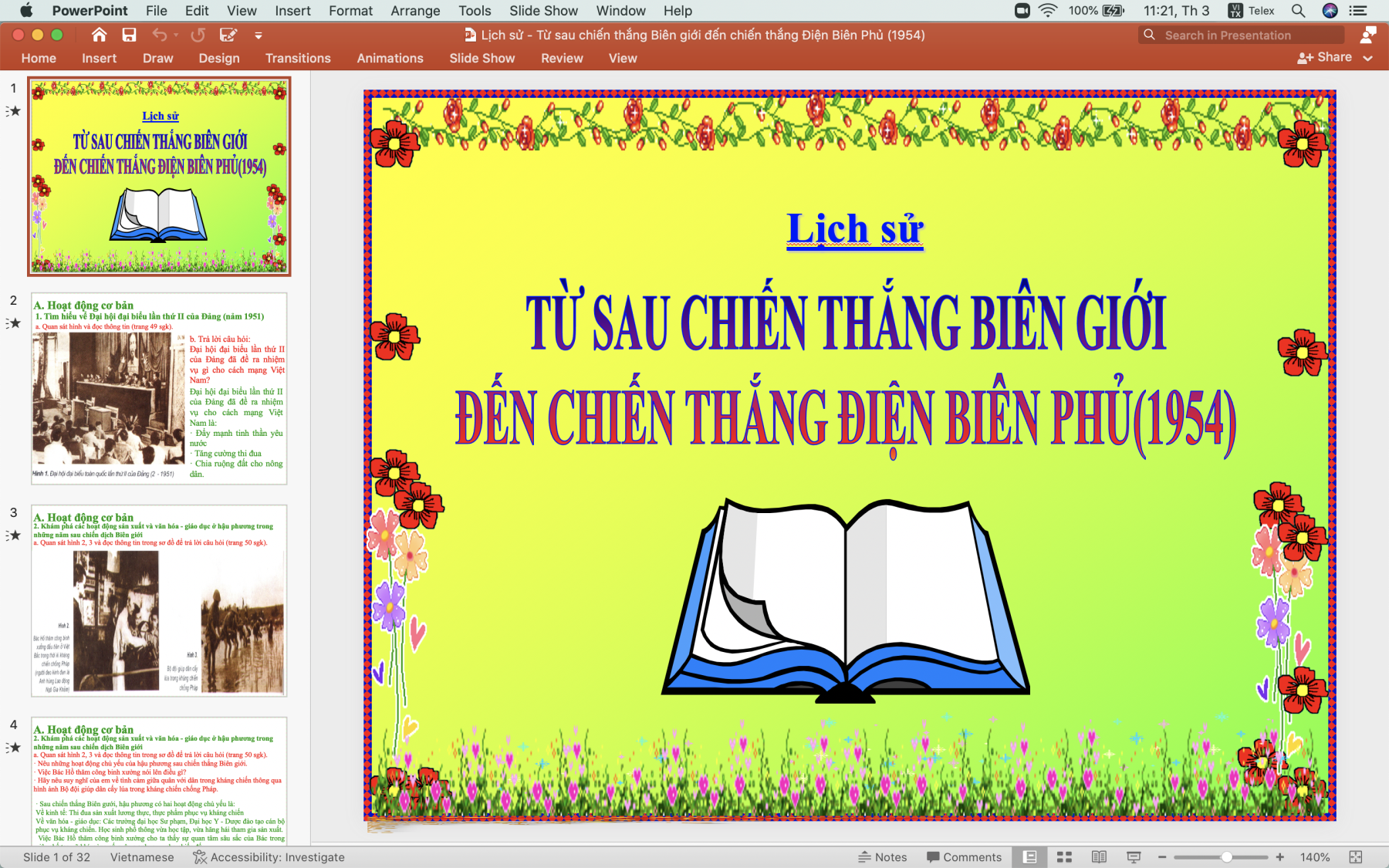1389x868 pixels.
Task: Open the Customize Quick Access Toolbar dropdown
Action: (259, 35)
